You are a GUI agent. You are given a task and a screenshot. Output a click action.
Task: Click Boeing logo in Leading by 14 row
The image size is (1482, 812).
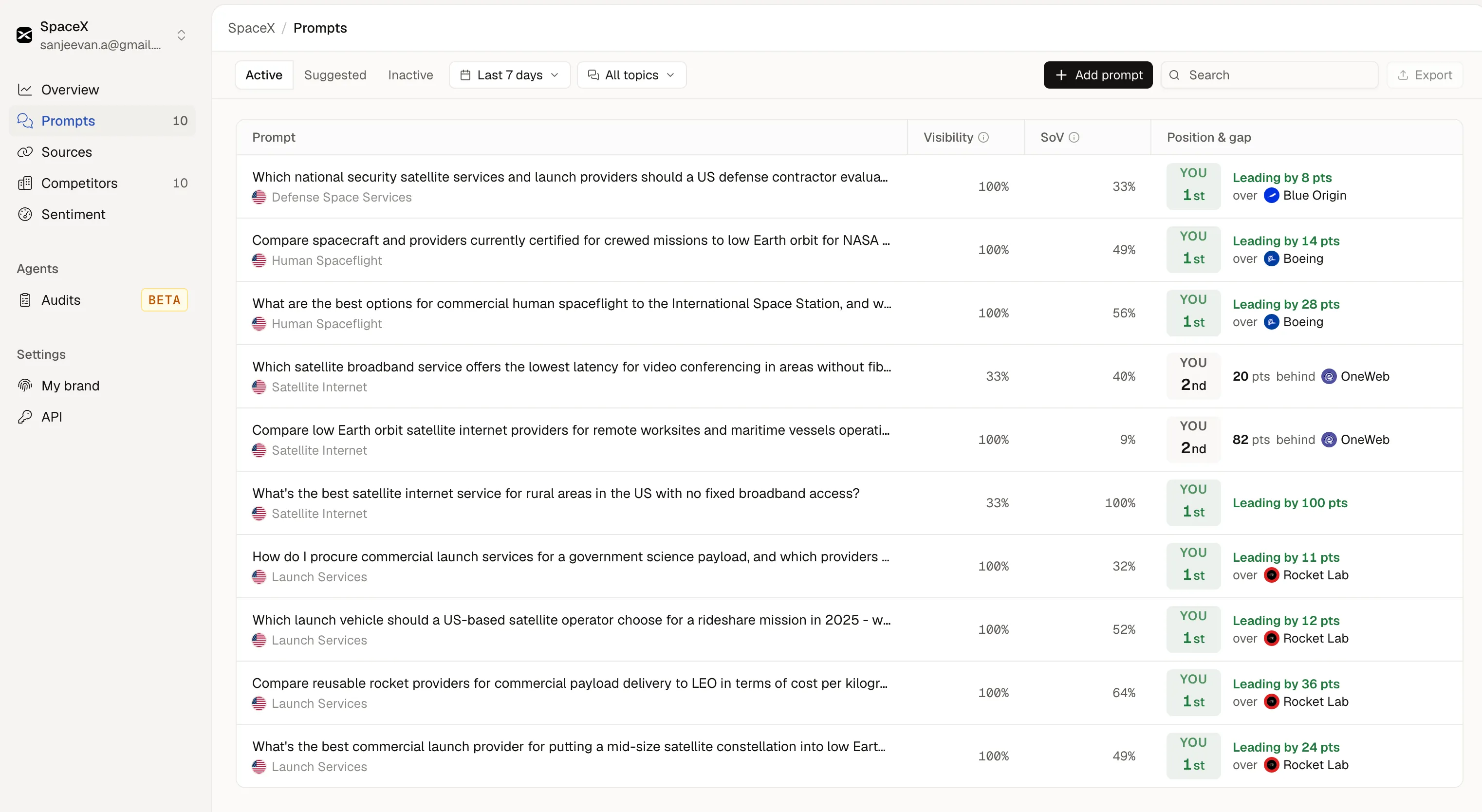[1272, 259]
